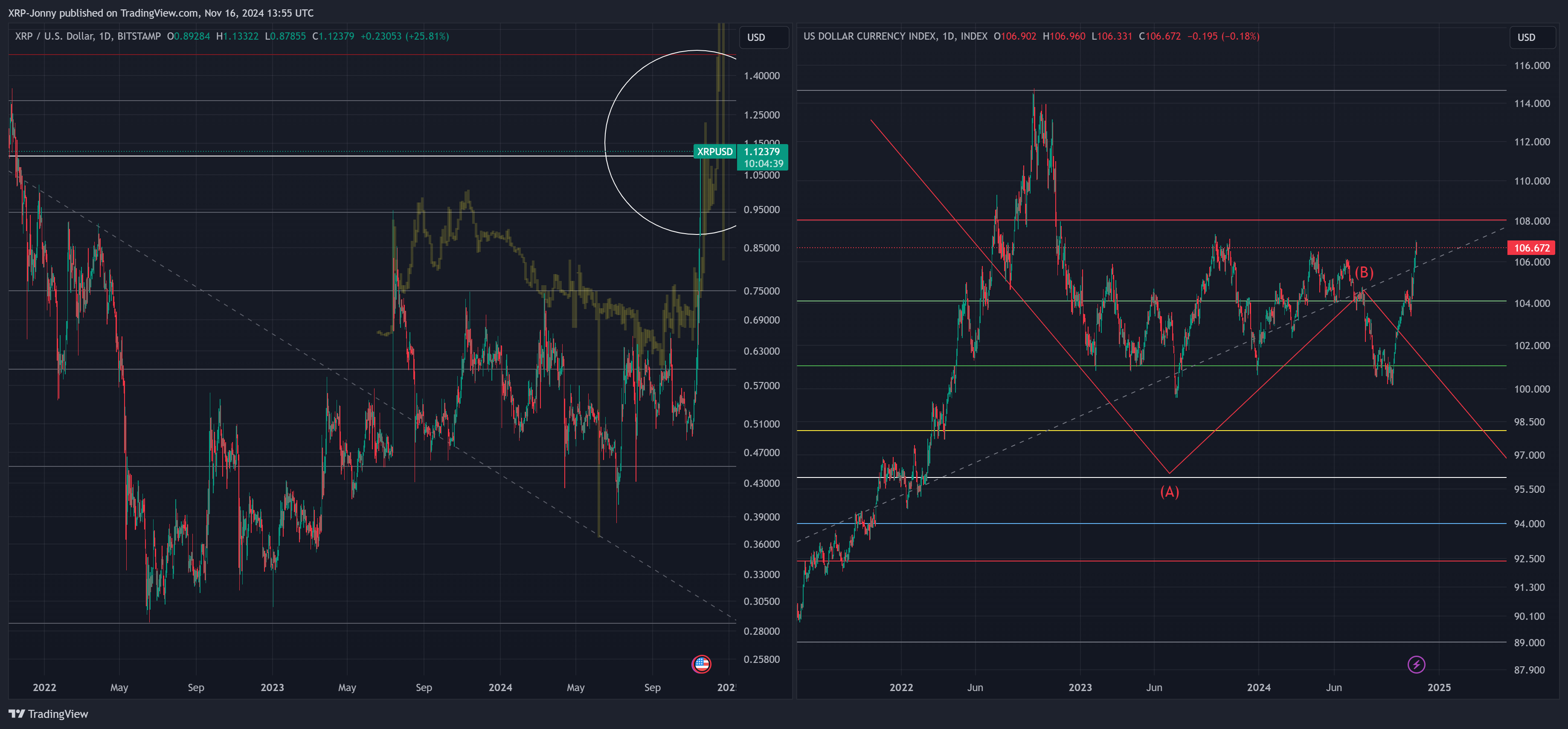Click the 1.12379 current price label
The width and height of the screenshot is (1568, 729).
pyautogui.click(x=762, y=151)
